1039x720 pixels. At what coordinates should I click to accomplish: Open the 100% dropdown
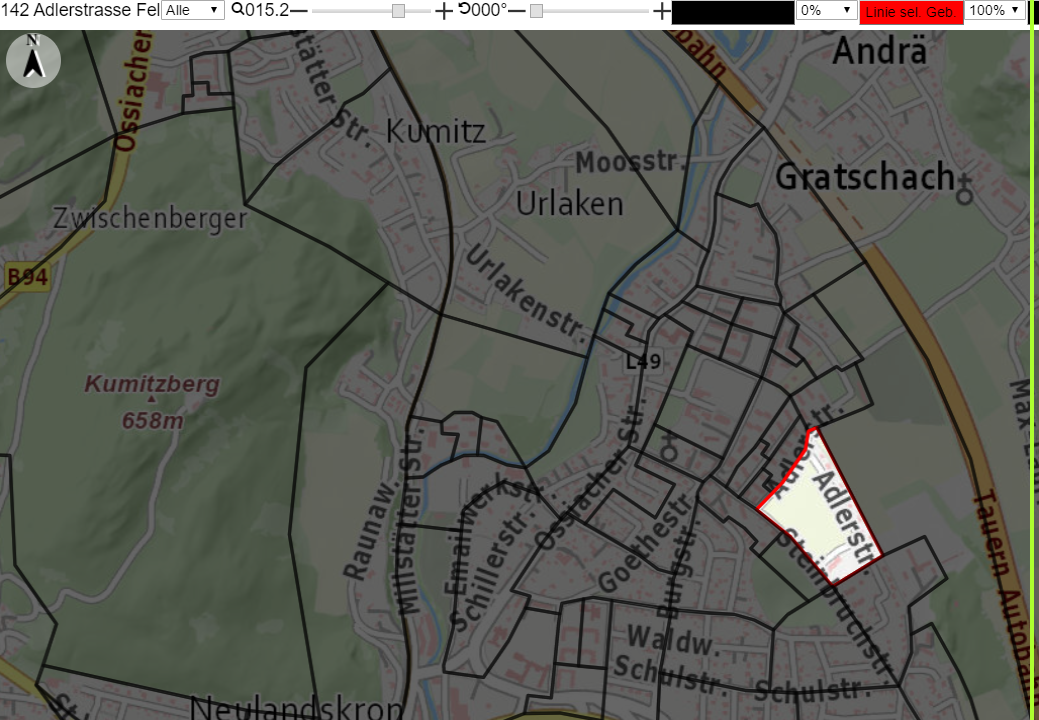[995, 10]
